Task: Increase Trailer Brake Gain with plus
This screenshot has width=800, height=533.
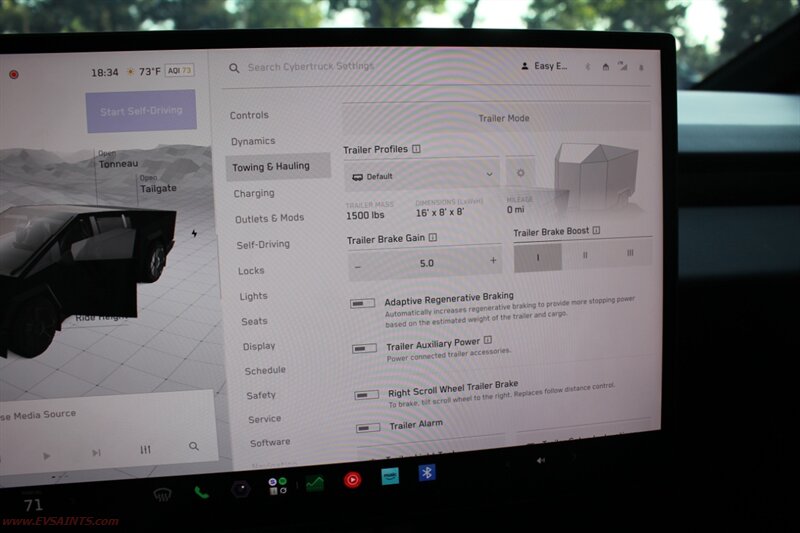Action: point(493,260)
